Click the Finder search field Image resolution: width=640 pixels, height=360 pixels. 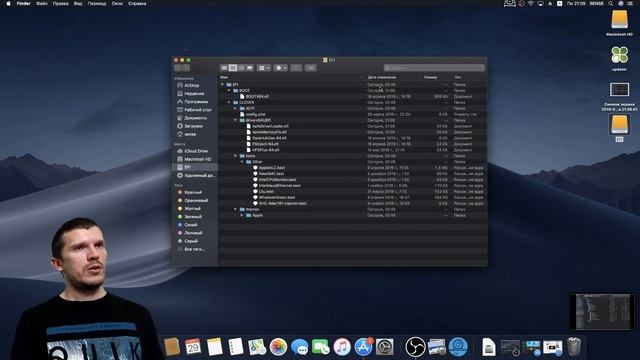(434, 68)
